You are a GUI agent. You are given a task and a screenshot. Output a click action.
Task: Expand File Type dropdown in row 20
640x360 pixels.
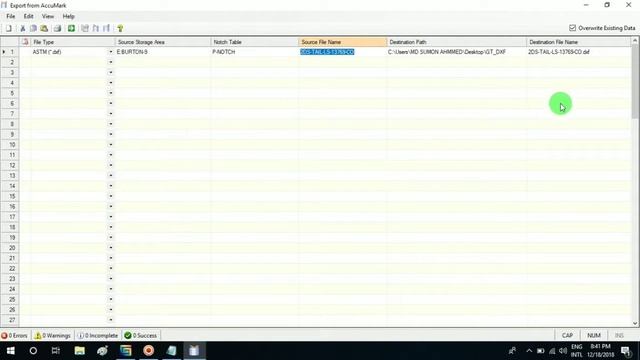click(111, 248)
